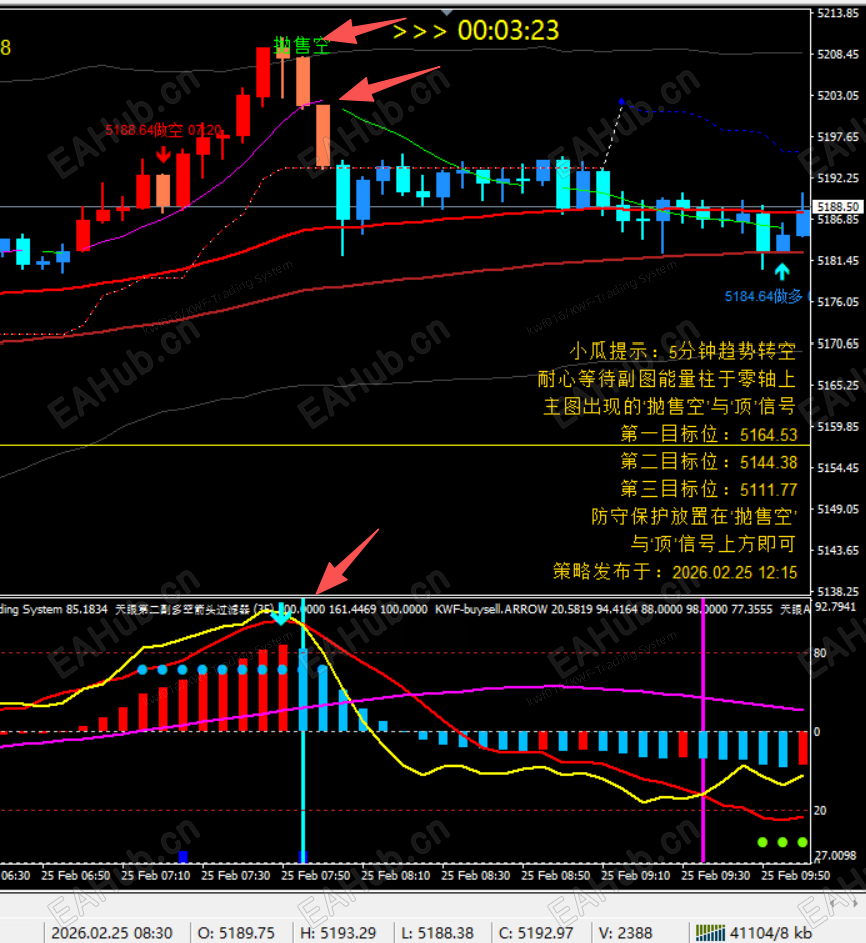Click the 耐心等待副图能量柱于零轴上 text line
Viewport: 866px width, 943px height.
pos(666,378)
